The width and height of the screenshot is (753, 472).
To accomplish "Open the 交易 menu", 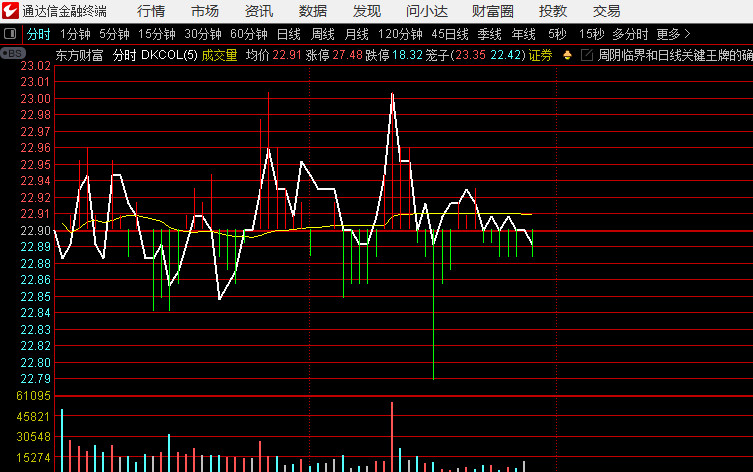I will pyautogui.click(x=607, y=11).
